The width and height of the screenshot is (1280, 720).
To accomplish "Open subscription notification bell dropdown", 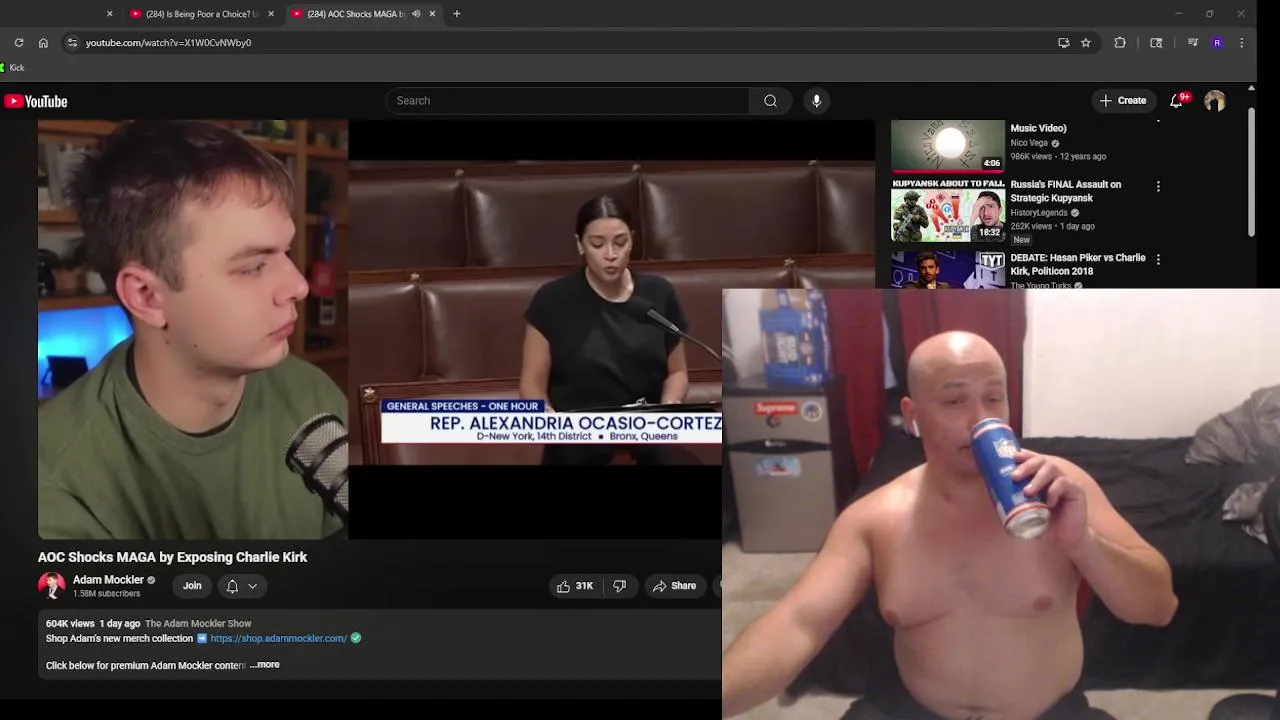I will pos(242,586).
